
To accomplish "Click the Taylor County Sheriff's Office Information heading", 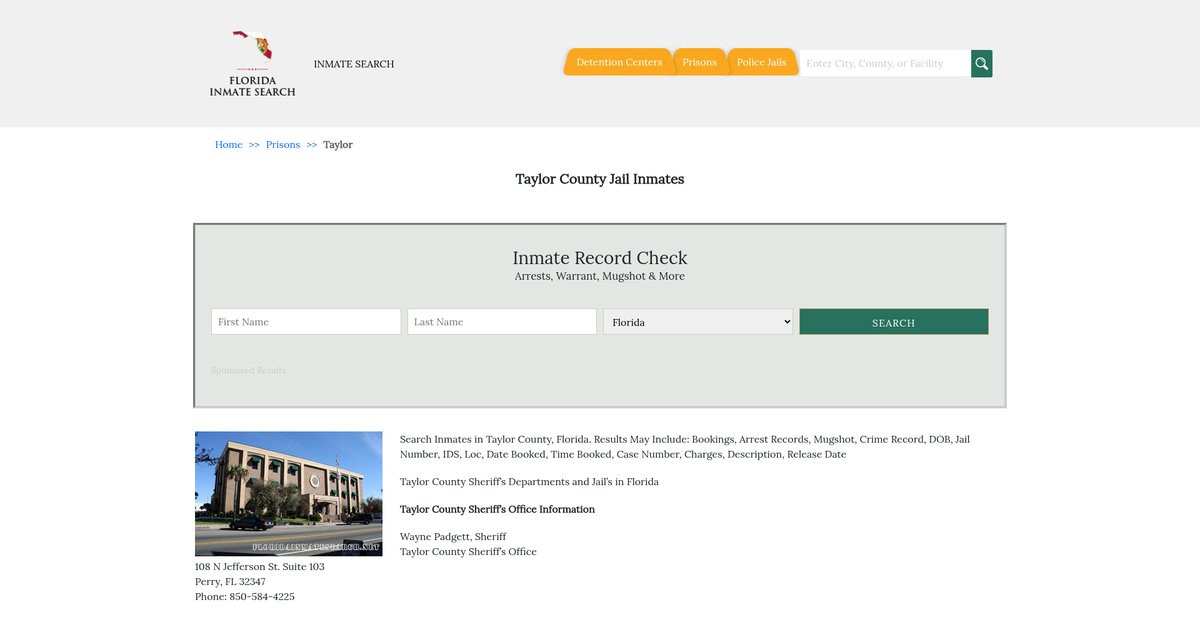I will (x=497, y=510).
